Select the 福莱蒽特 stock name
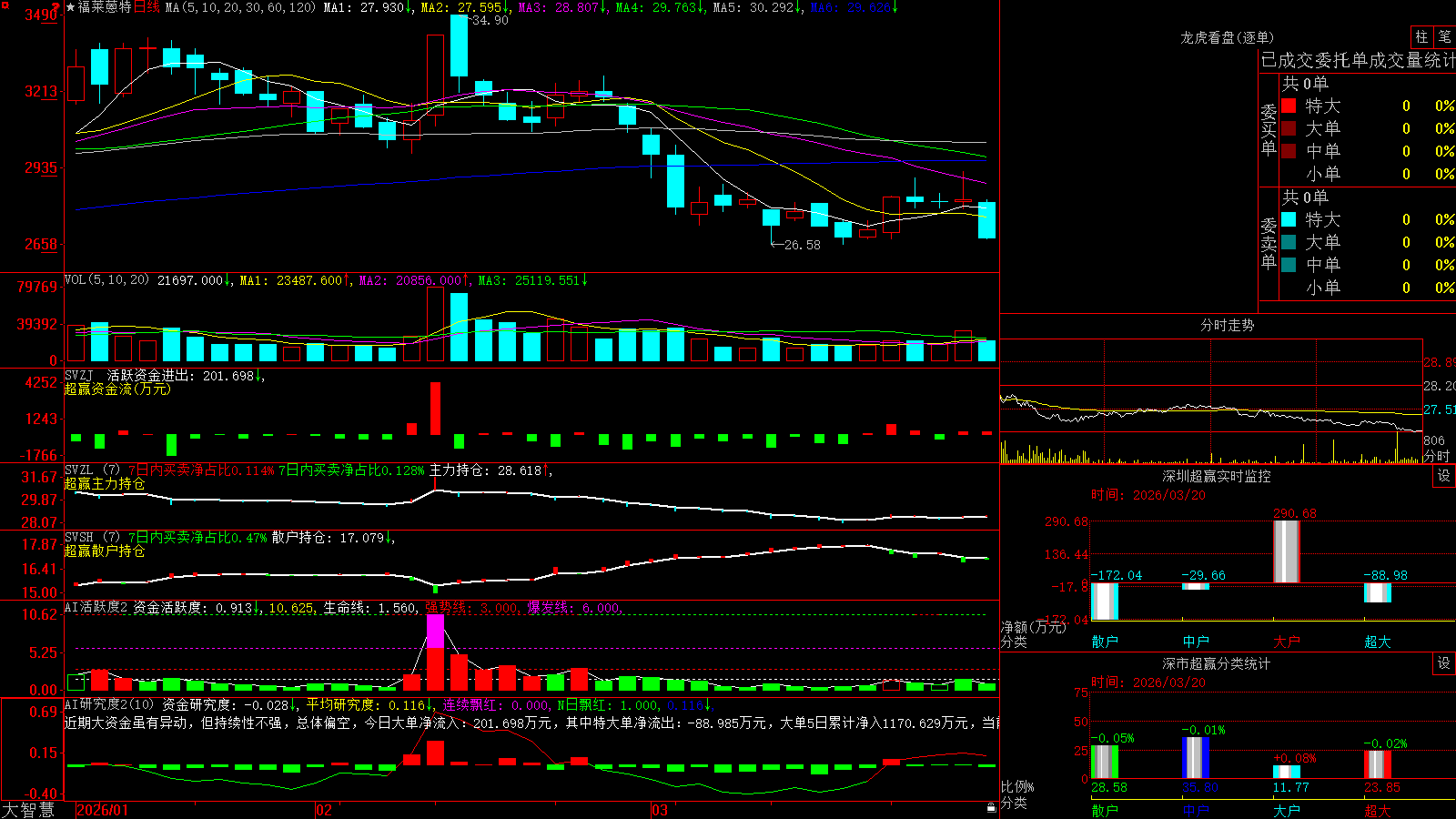The image size is (1456, 819). pos(105,7)
